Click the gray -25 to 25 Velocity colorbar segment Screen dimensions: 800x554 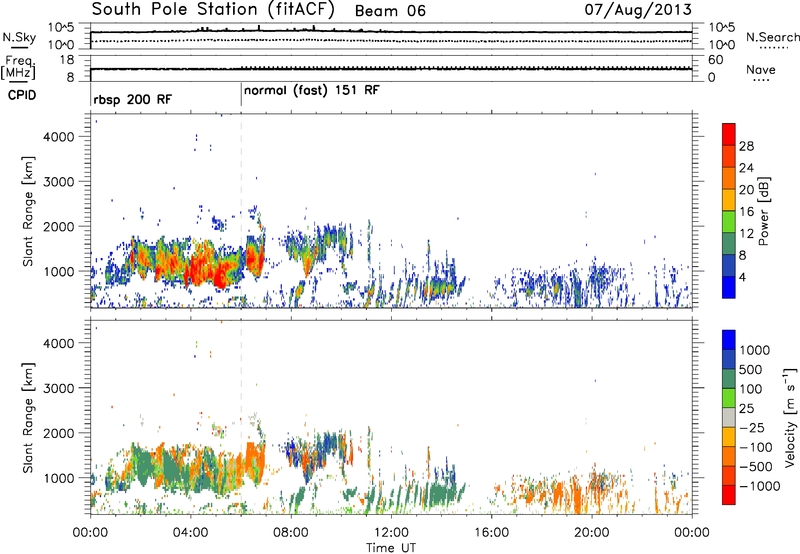[729, 417]
